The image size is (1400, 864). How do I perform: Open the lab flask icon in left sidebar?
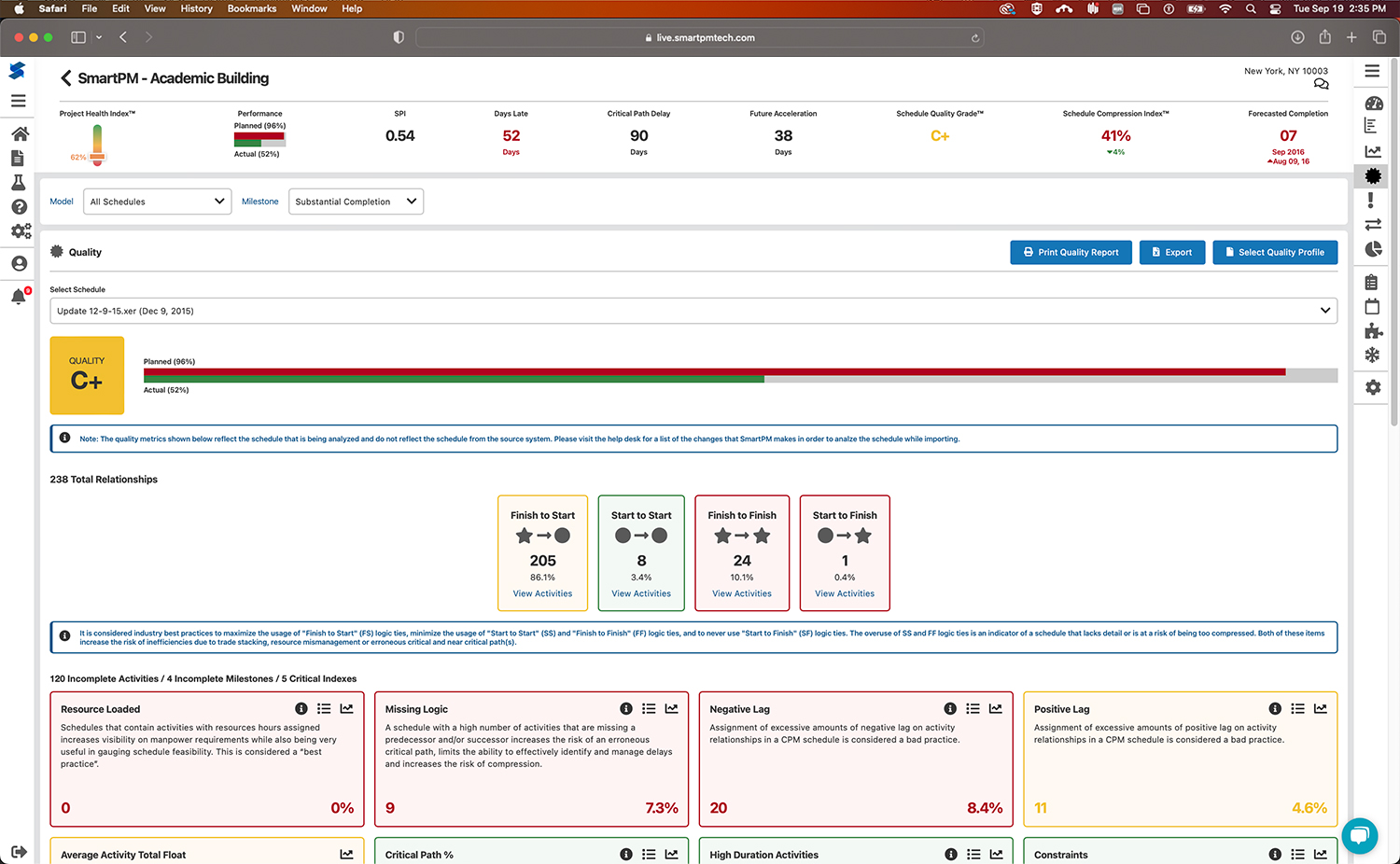click(x=18, y=182)
